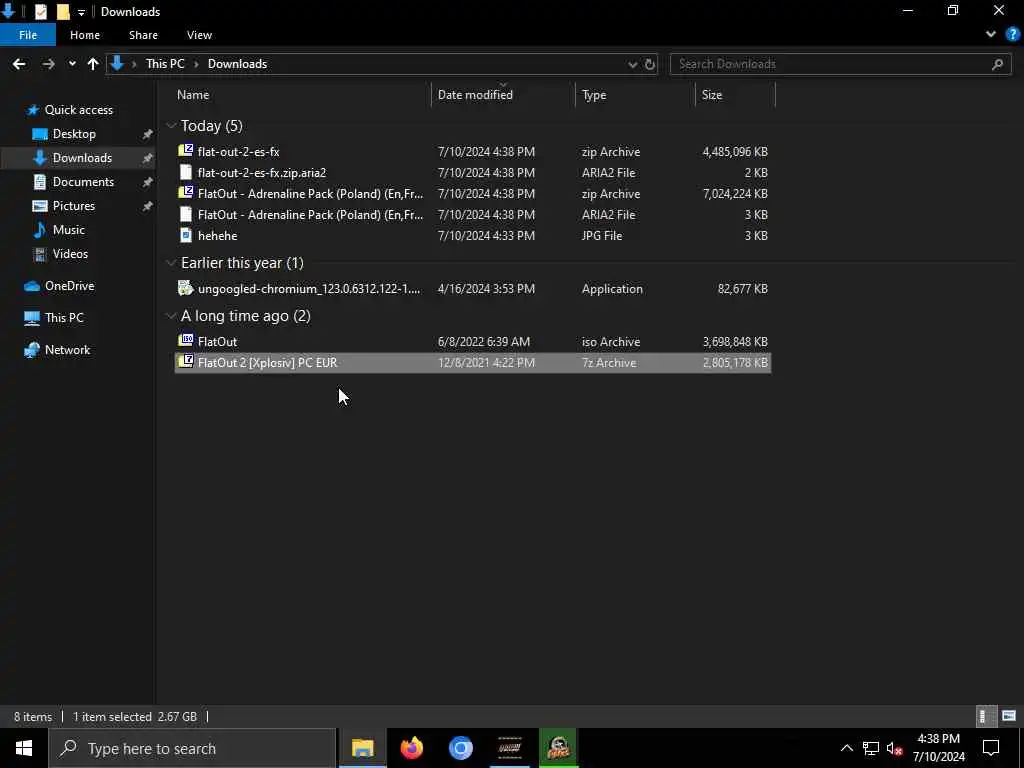
Task: Select FlatOut Adrenaline Pack ARIA2 file icon
Action: pyautogui.click(x=185, y=214)
